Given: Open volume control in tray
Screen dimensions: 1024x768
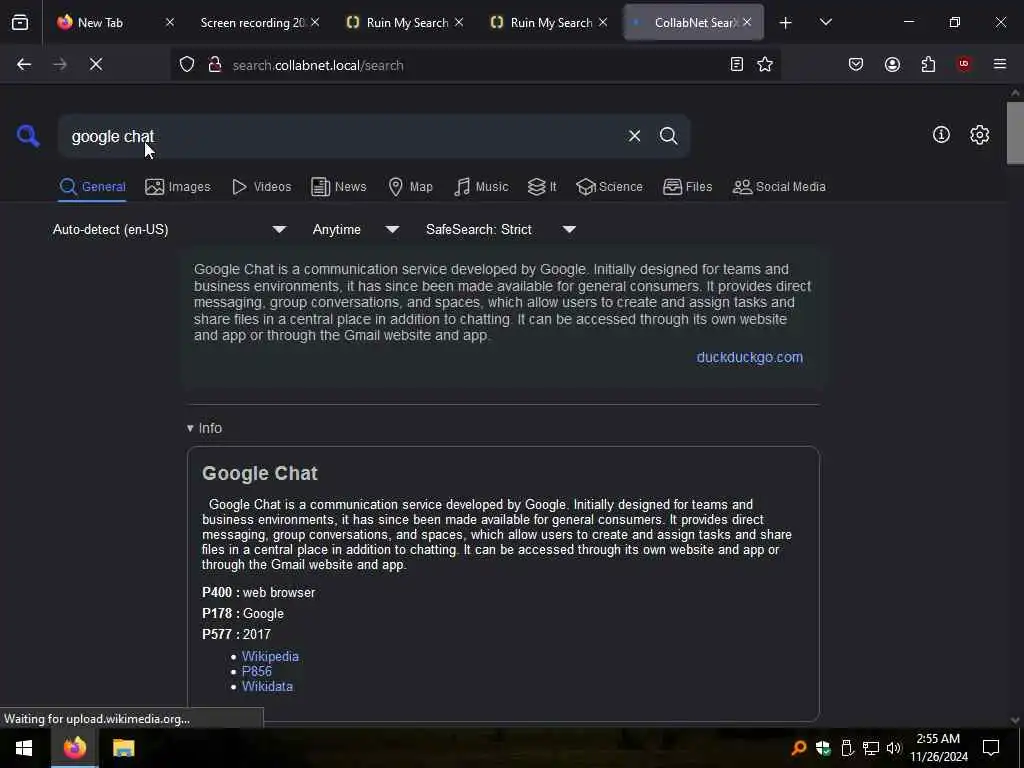Looking at the screenshot, I should click(x=893, y=748).
